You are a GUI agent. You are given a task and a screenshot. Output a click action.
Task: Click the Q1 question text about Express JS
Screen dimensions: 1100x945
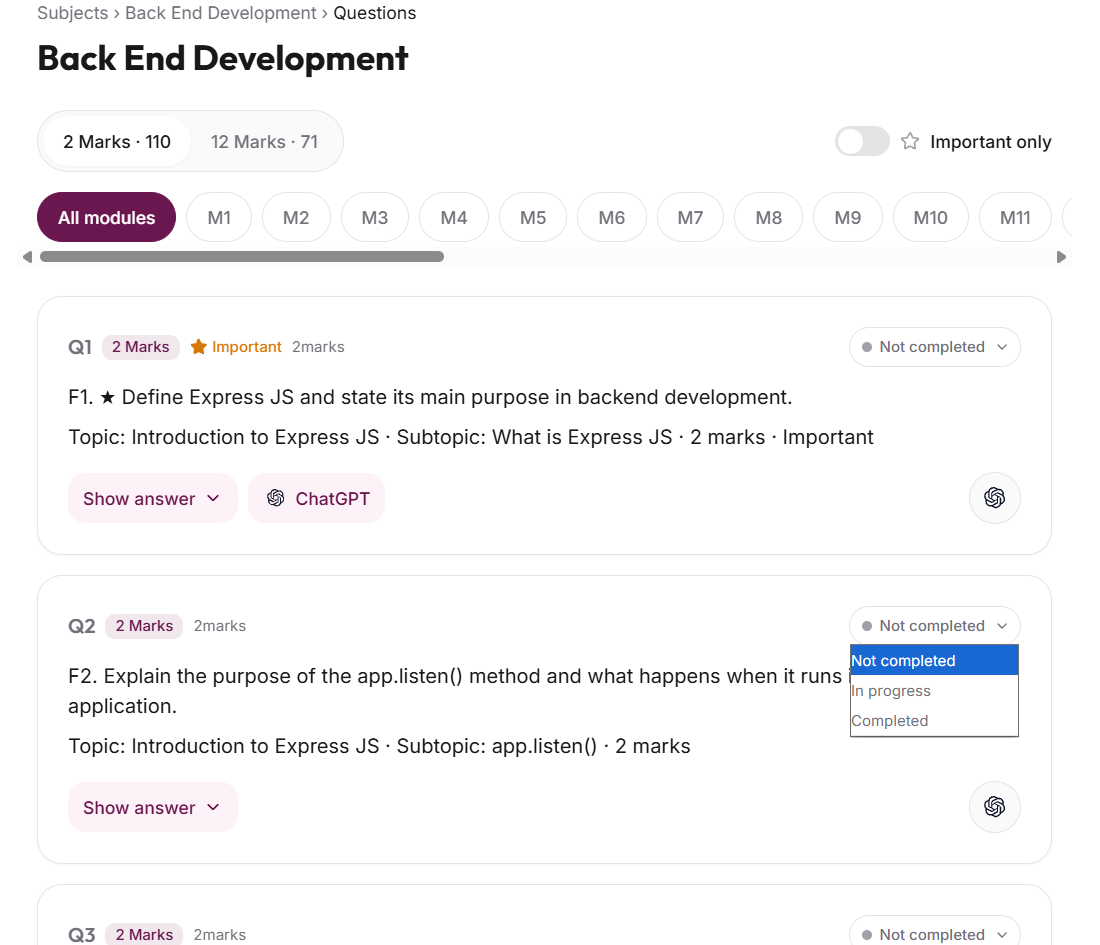point(430,397)
